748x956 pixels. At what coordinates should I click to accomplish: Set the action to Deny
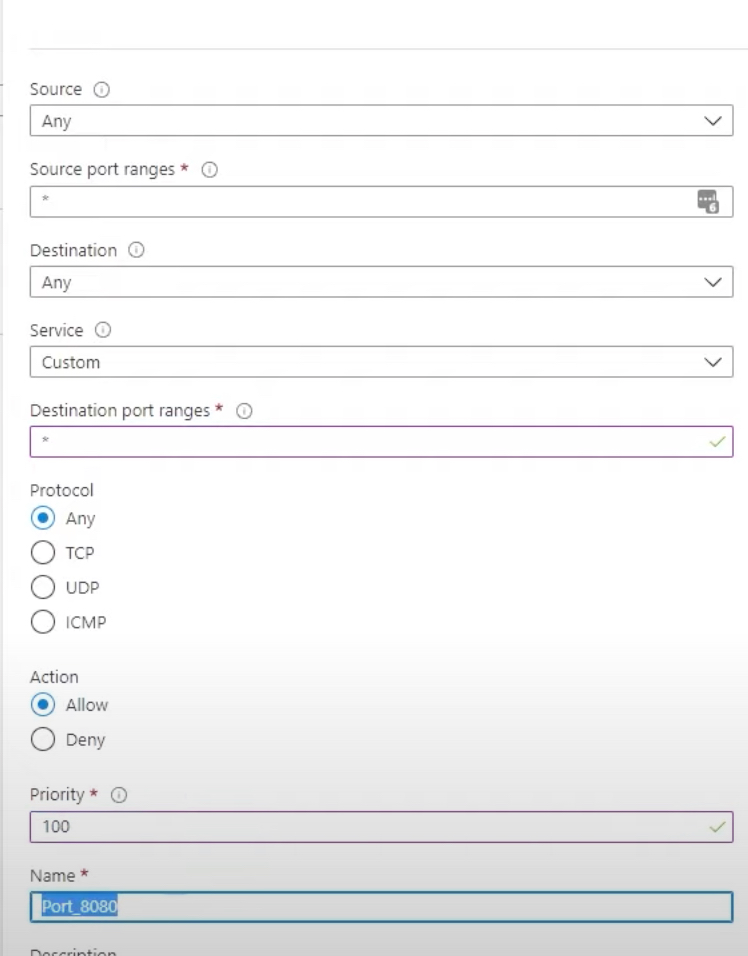43,741
